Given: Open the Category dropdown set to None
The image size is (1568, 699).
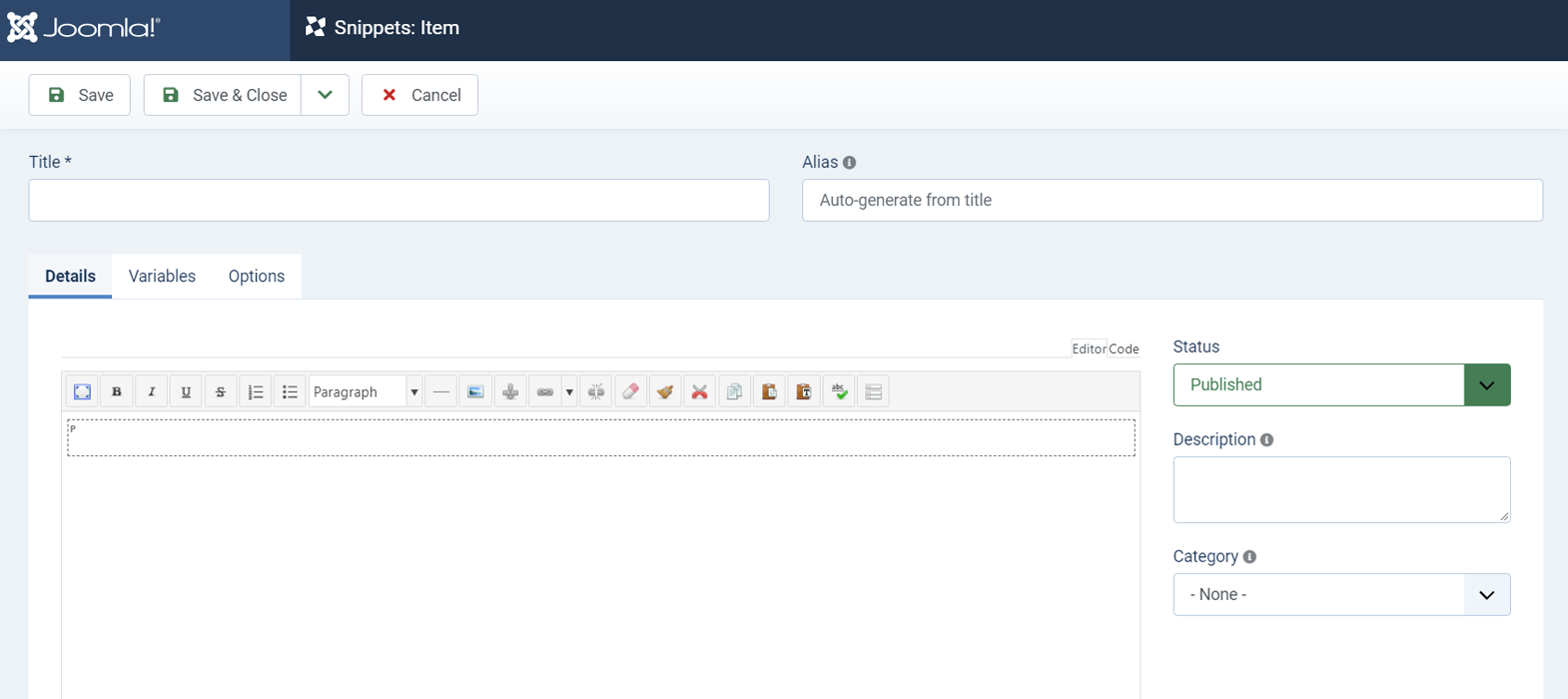Looking at the screenshot, I should pyautogui.click(x=1340, y=594).
